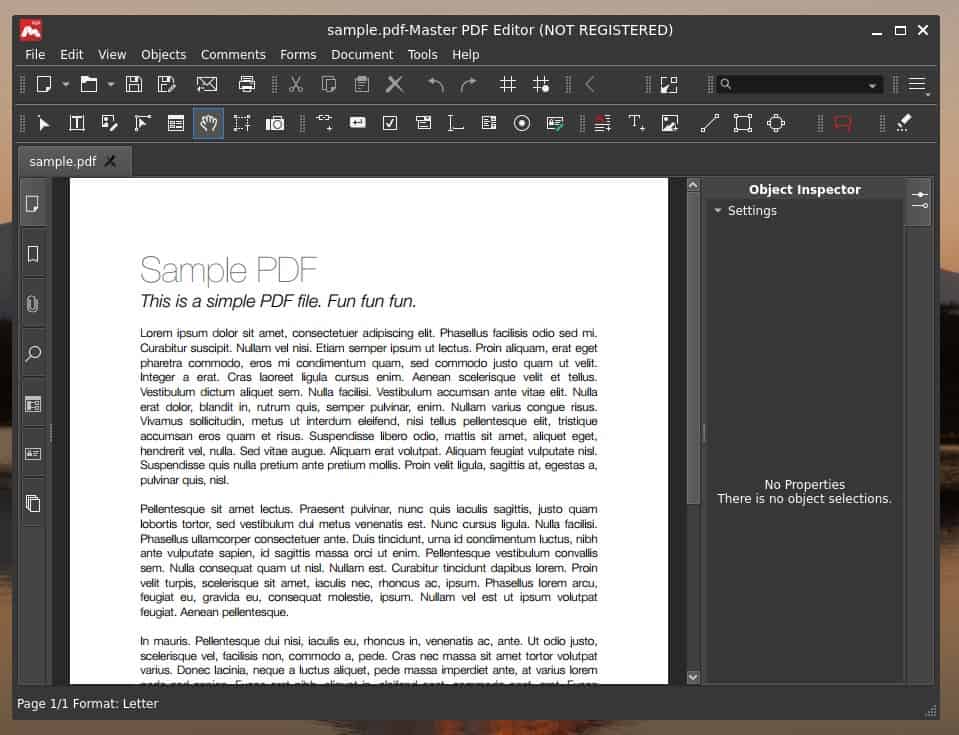
Task: Click the Object Inspector detach arrows button
Action: [x=920, y=198]
